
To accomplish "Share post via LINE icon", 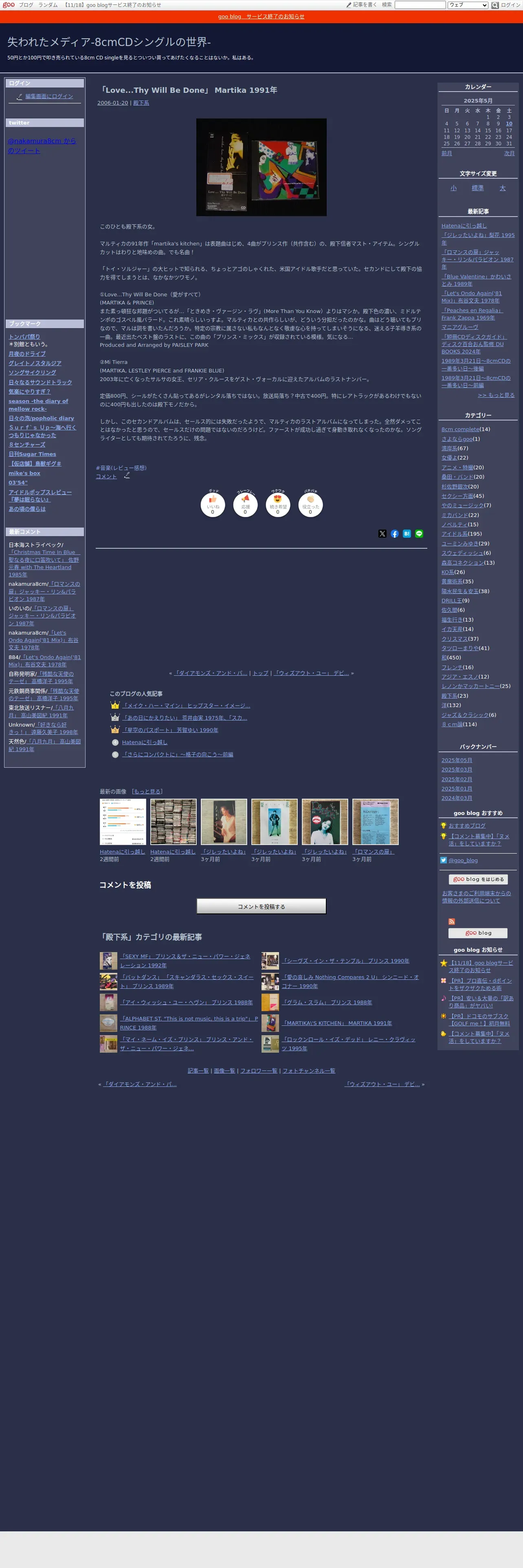I will coord(419,534).
